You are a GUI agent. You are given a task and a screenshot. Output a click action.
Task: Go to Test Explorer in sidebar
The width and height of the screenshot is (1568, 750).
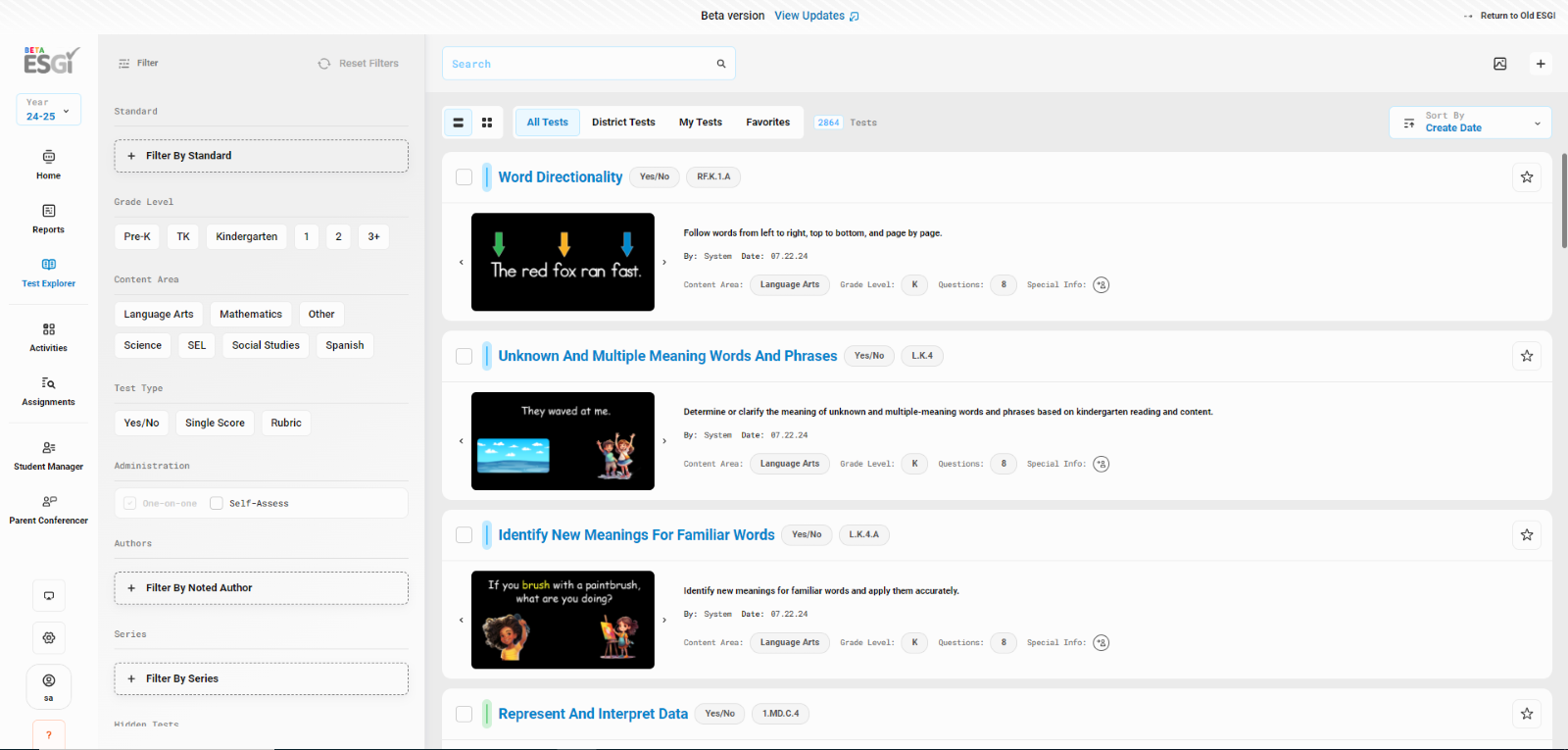(48, 273)
